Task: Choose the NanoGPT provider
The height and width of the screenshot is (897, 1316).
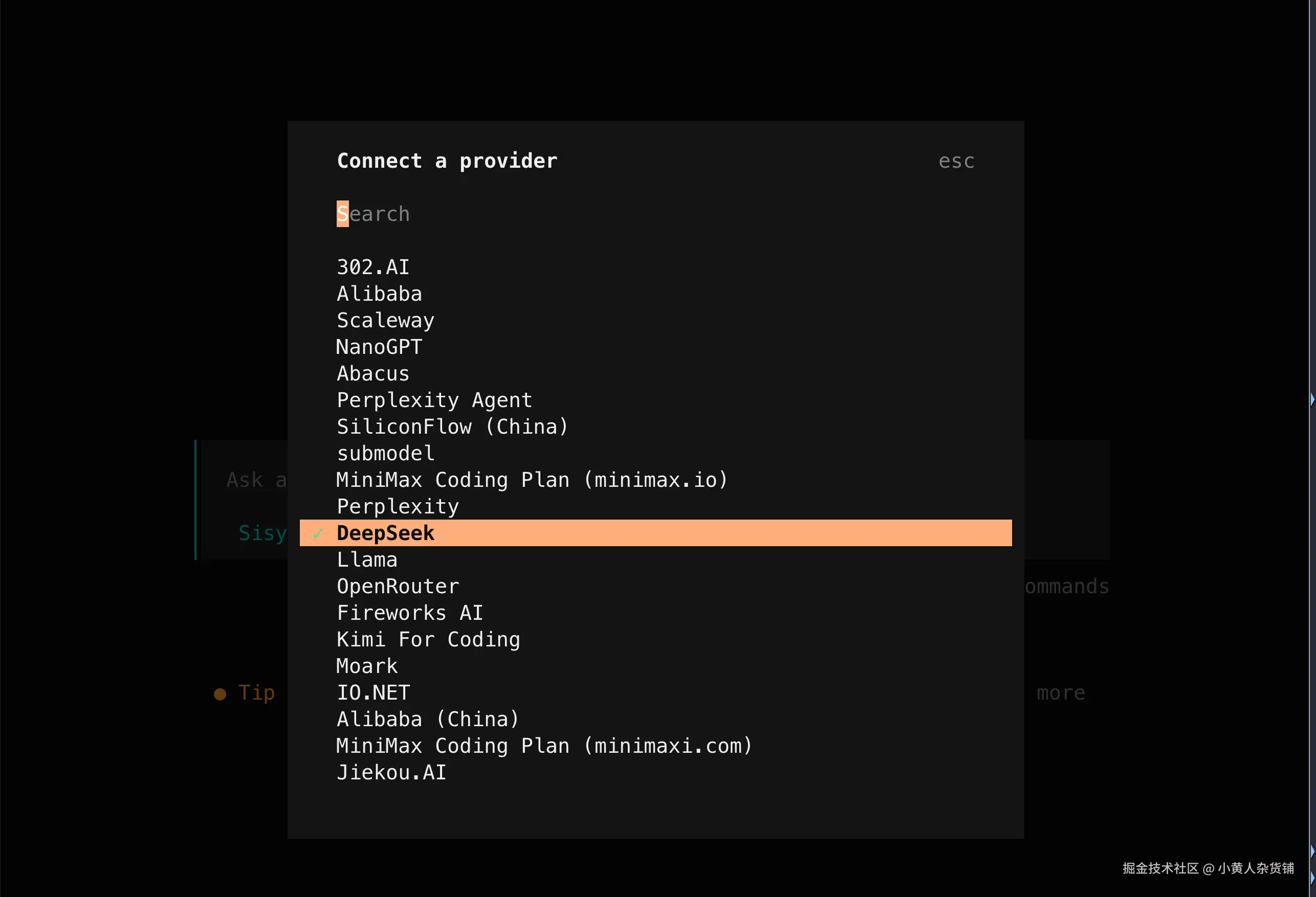Action: coord(379,346)
